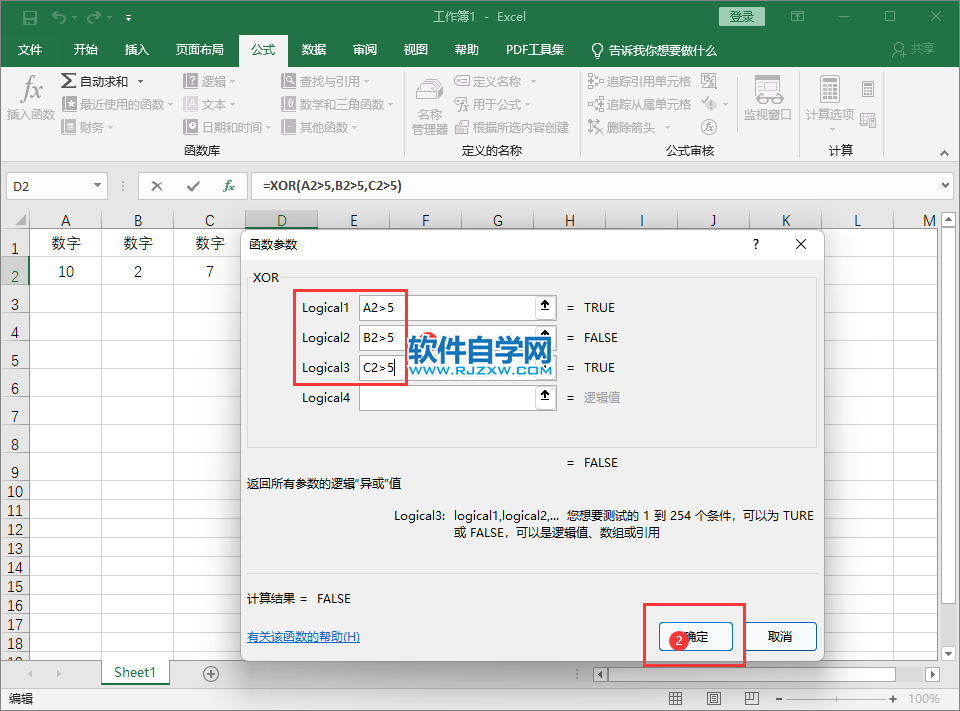The height and width of the screenshot is (711, 960).
Task: Open Math and Trig functions menu
Action: [x=337, y=105]
